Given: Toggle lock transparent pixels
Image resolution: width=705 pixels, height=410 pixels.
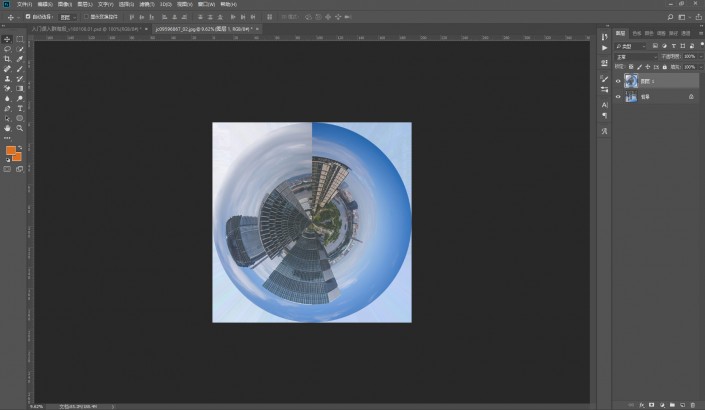Looking at the screenshot, I should pos(631,67).
